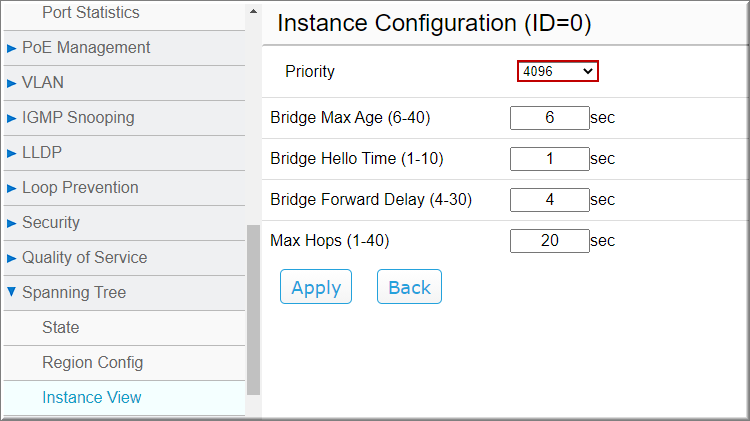Select the Instance View menu item

tap(91, 397)
